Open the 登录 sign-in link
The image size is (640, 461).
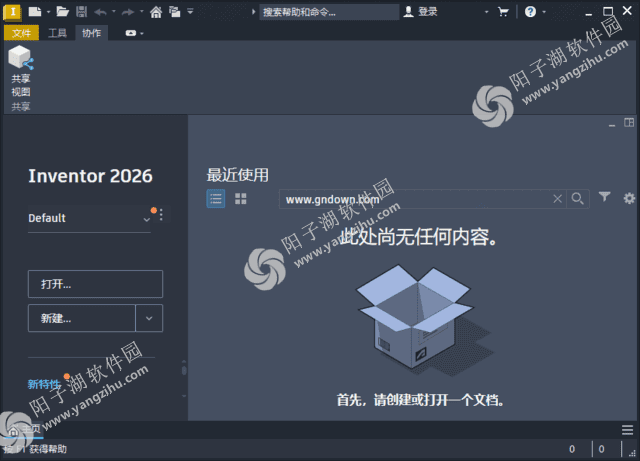click(428, 12)
